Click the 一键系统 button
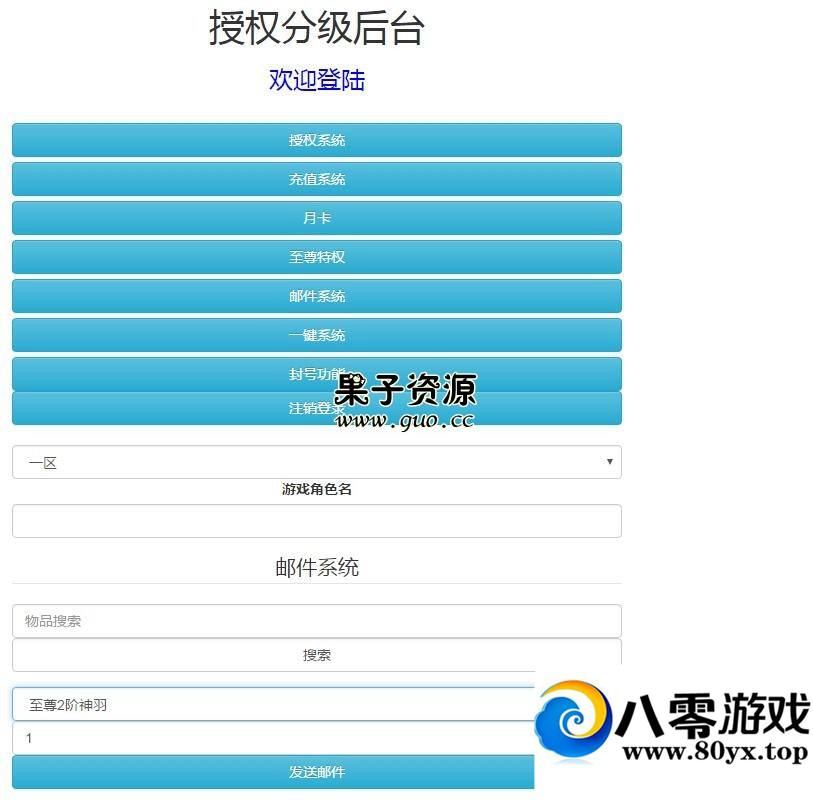Viewport: 813px width, 800px height. (316, 335)
